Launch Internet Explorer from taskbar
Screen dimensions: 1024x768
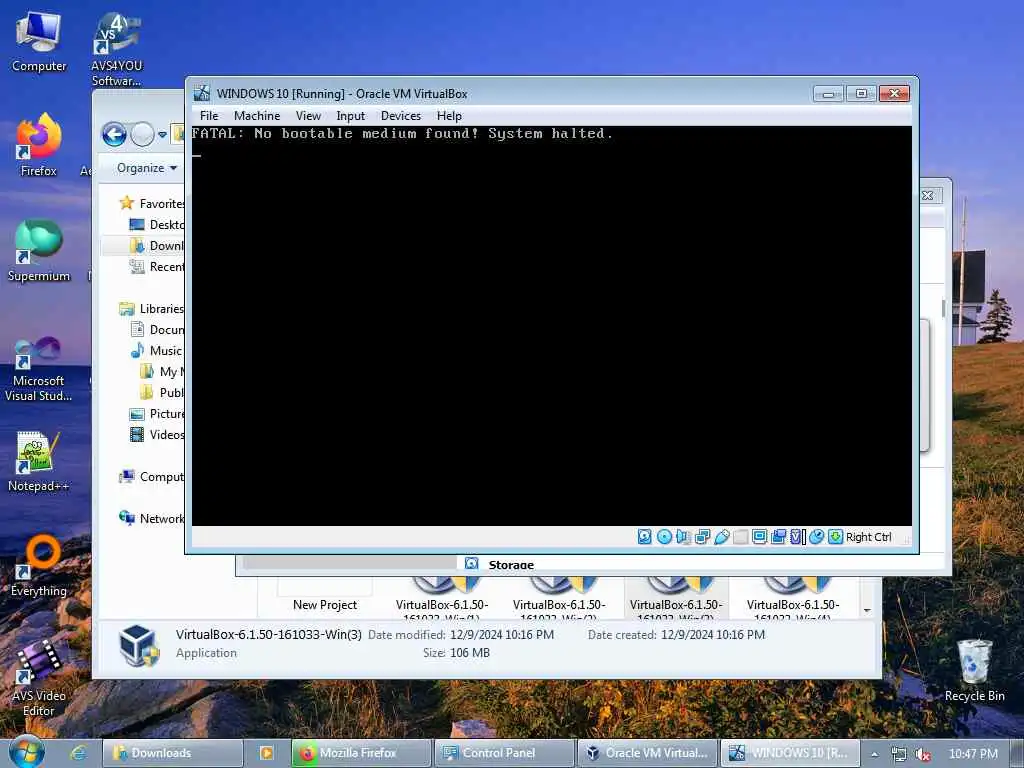click(x=78, y=753)
